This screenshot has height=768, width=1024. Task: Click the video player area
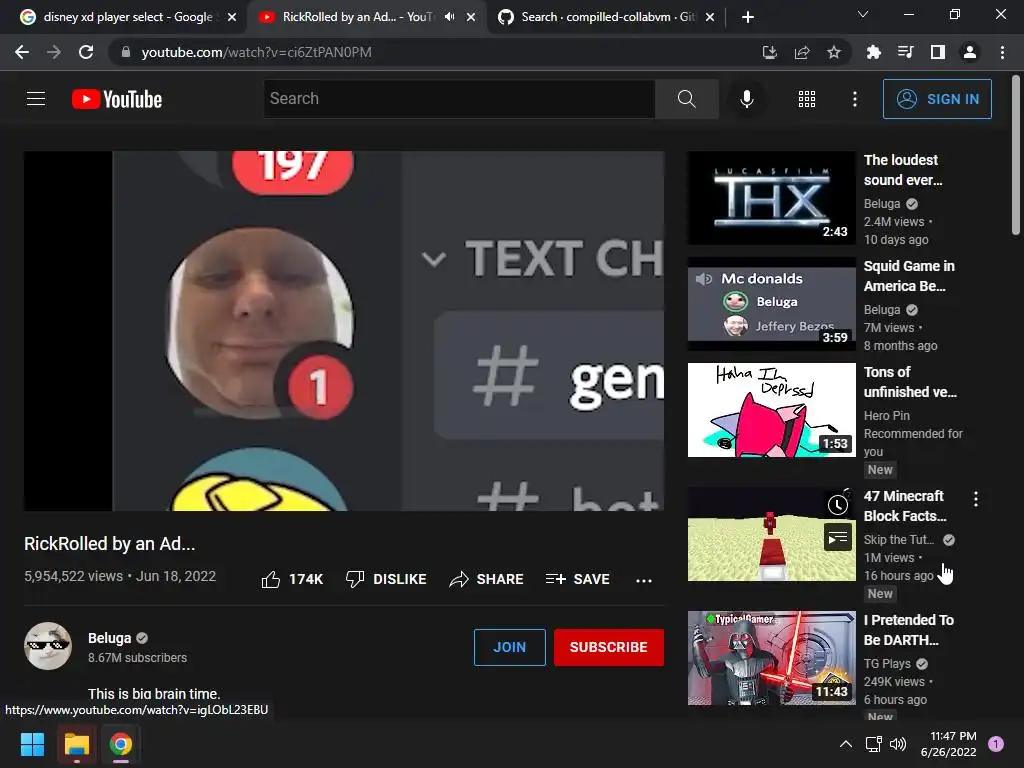[344, 330]
